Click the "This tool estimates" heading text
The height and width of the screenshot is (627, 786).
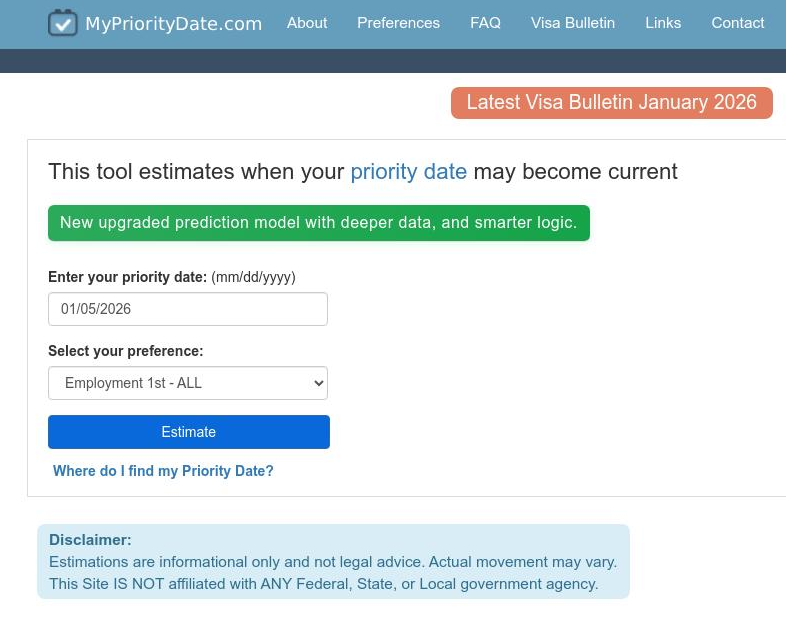pyautogui.click(x=196, y=171)
